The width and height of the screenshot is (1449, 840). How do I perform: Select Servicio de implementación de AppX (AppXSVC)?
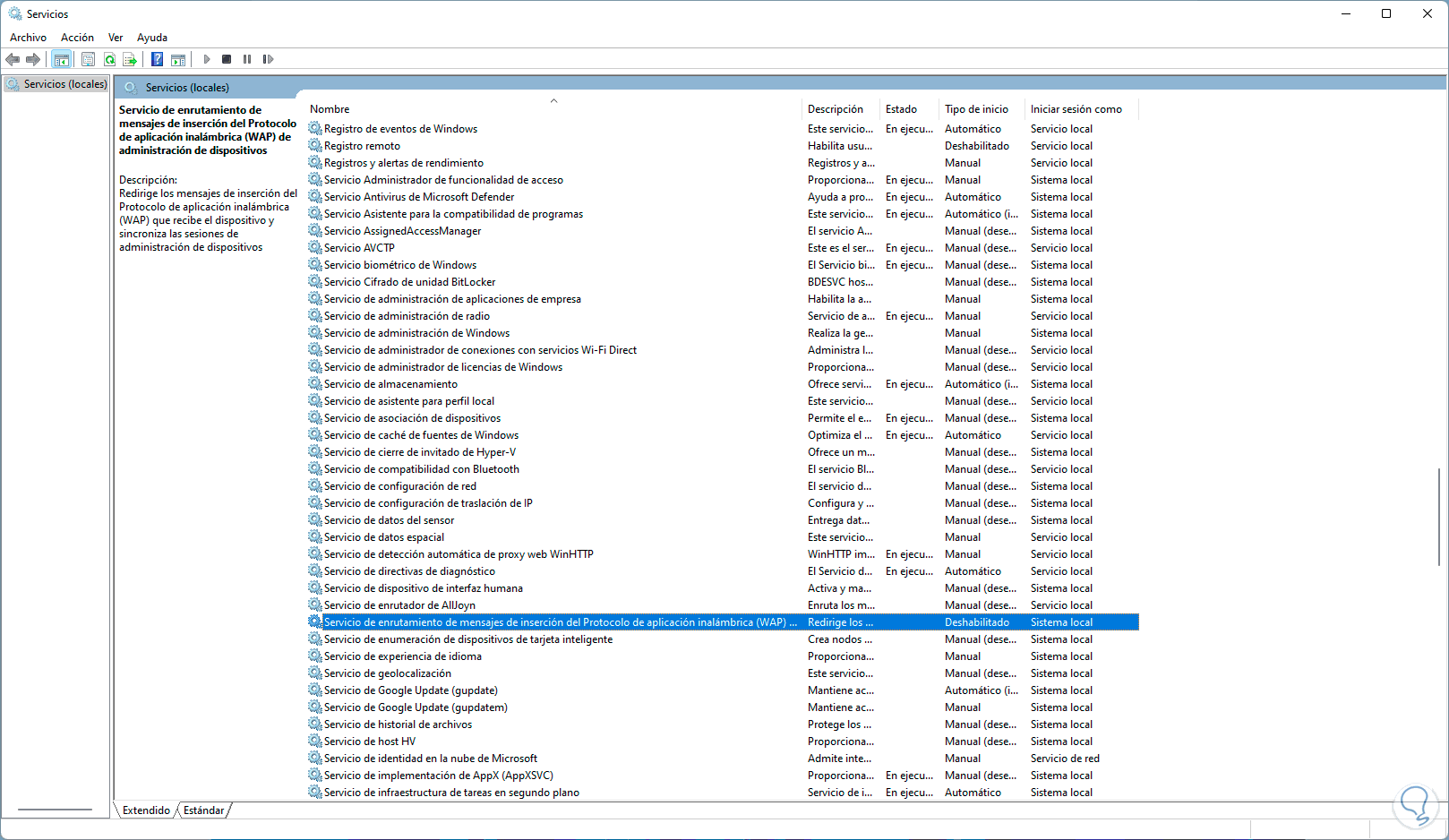pyautogui.click(x=439, y=776)
